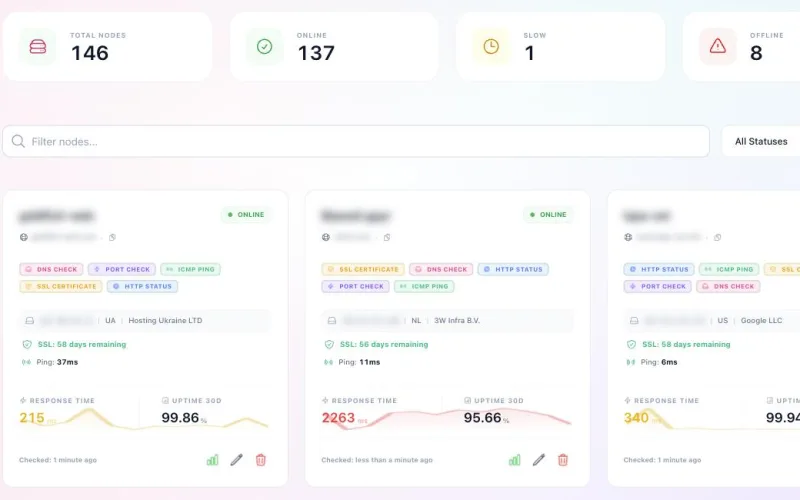Delete the Hosting Ukraine LTD node
The width and height of the screenshot is (800, 500).
pos(261,460)
